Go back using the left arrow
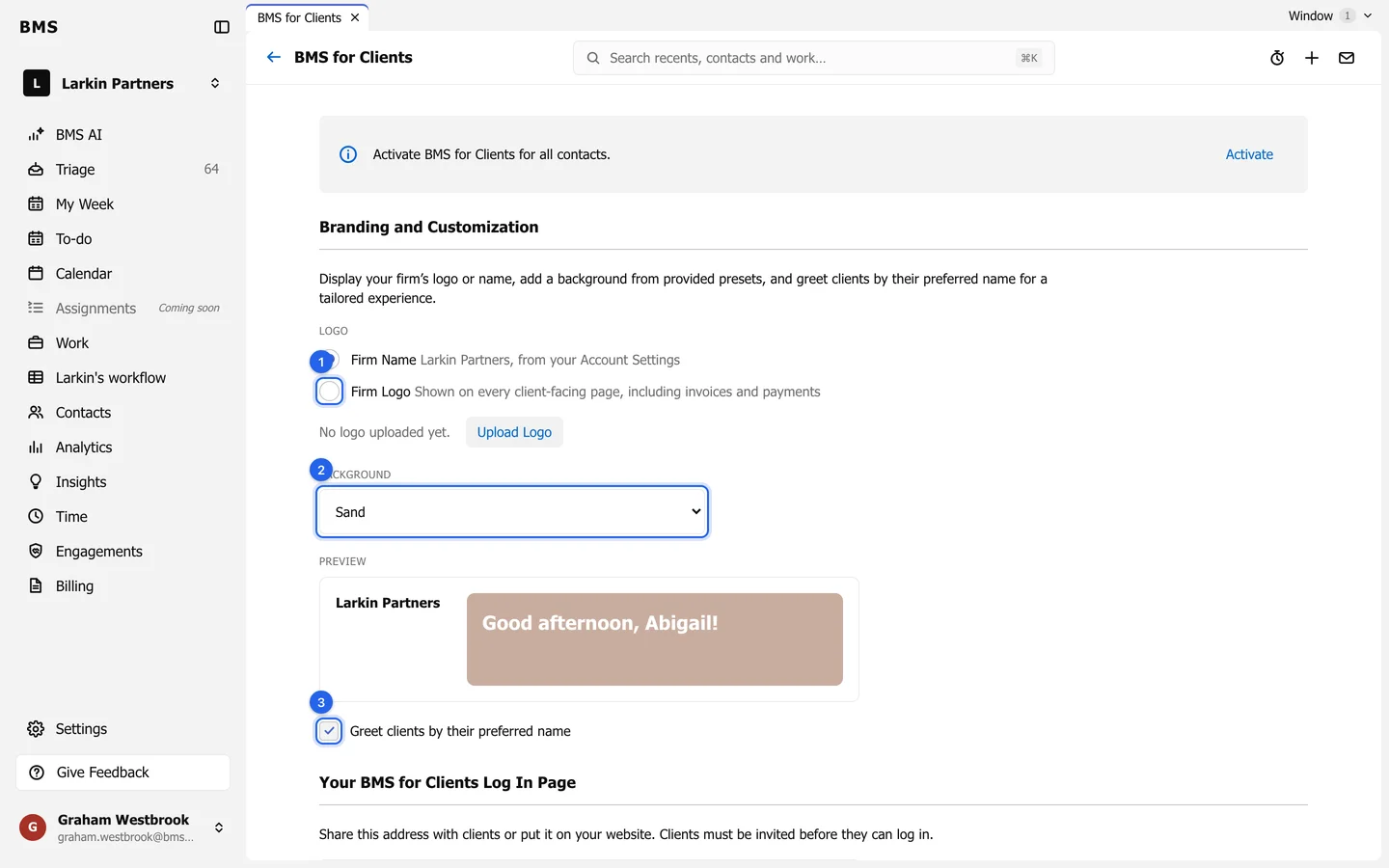The width and height of the screenshot is (1389, 868). click(x=274, y=57)
